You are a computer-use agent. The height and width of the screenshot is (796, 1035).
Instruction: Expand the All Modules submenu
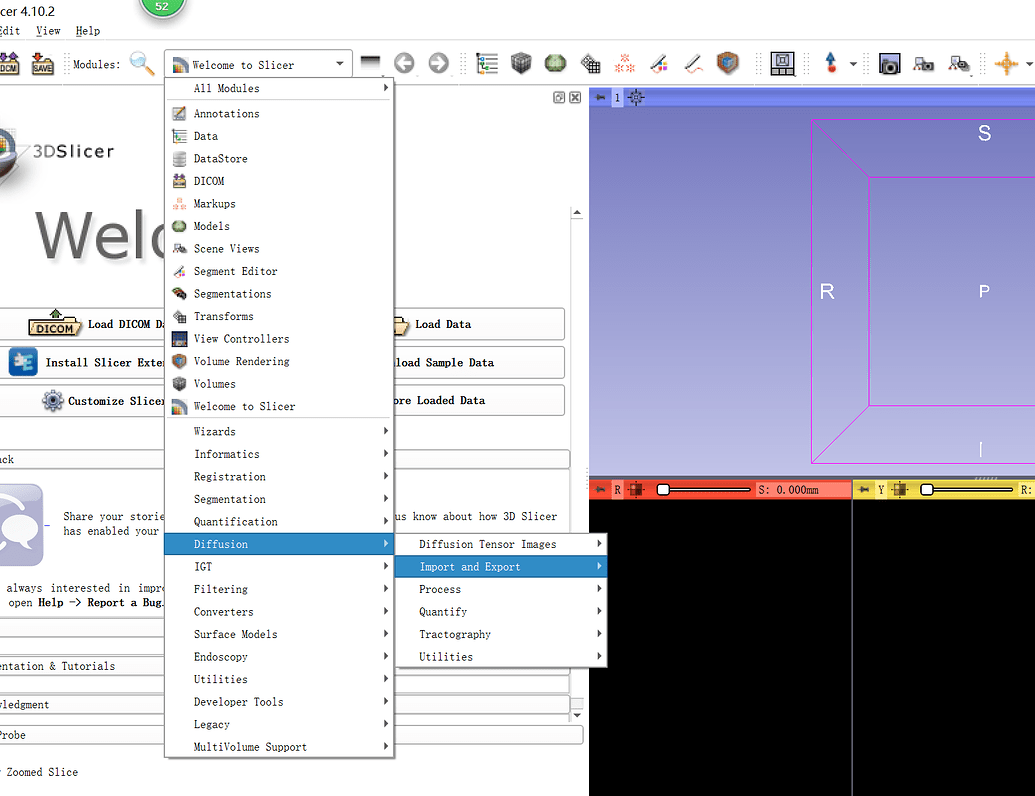pyautogui.click(x=280, y=88)
